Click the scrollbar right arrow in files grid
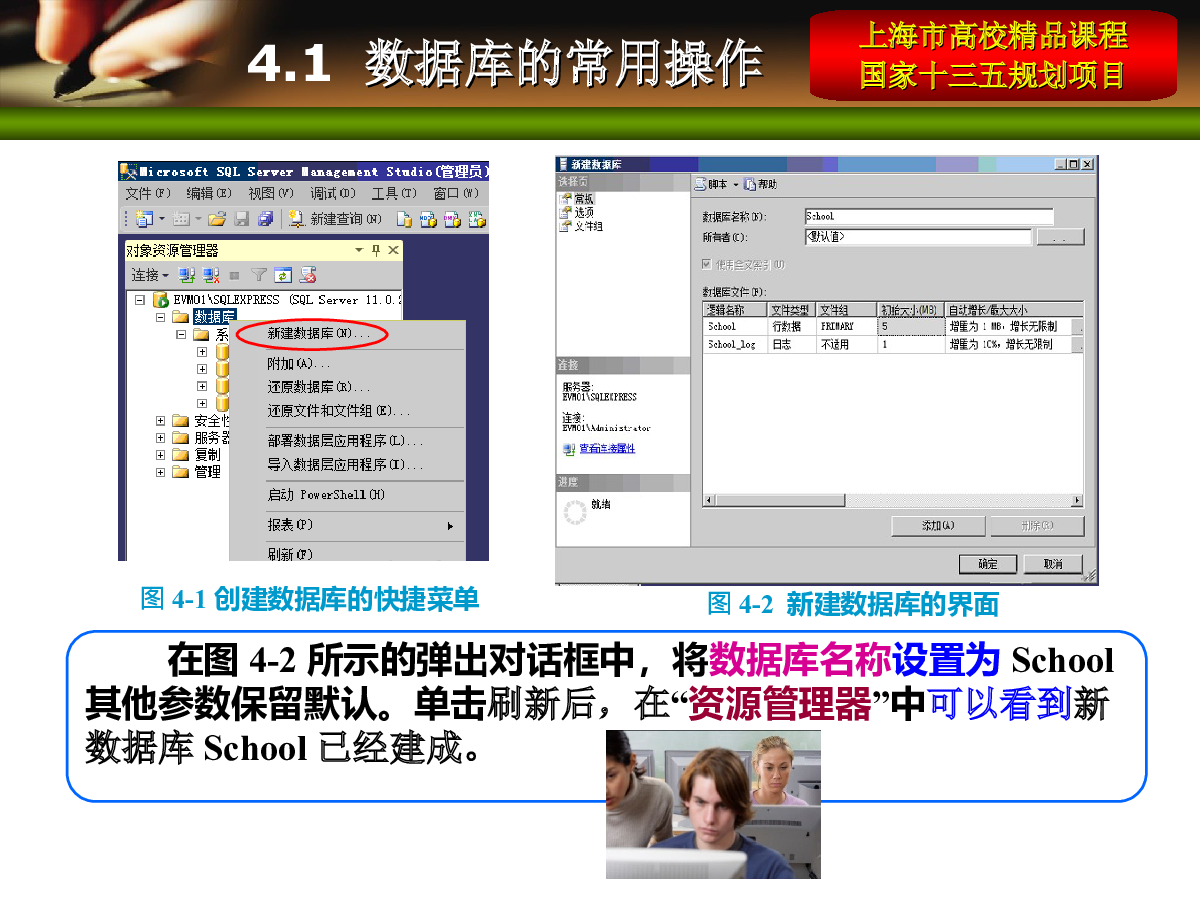1200x900 pixels. 1077,500
